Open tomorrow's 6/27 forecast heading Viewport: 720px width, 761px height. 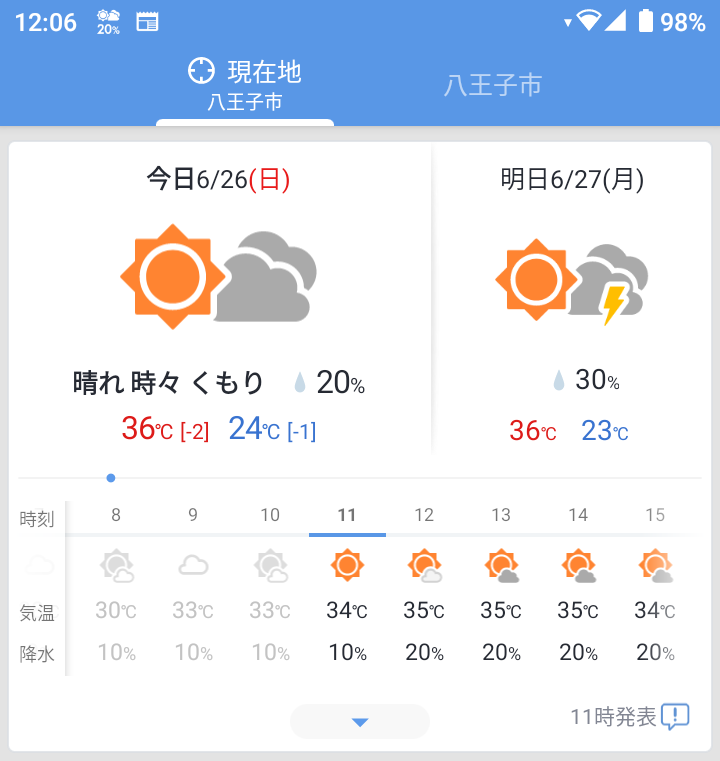(x=572, y=179)
